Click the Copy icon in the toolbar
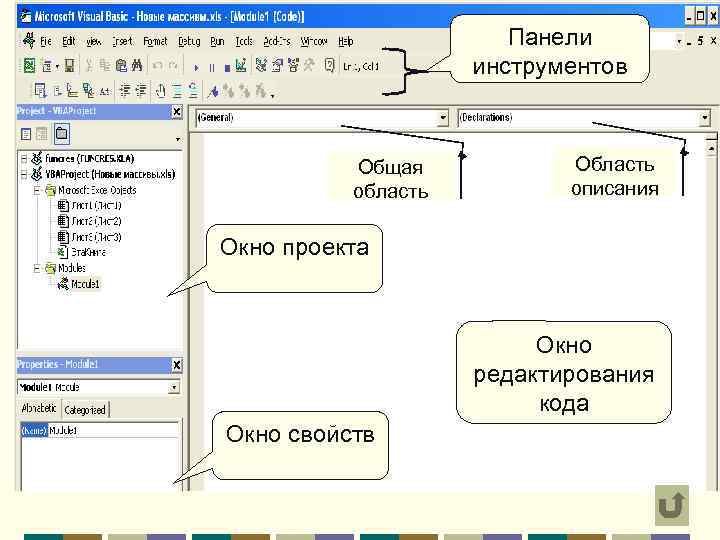Screen dimensions: 720x540 [x=105, y=66]
